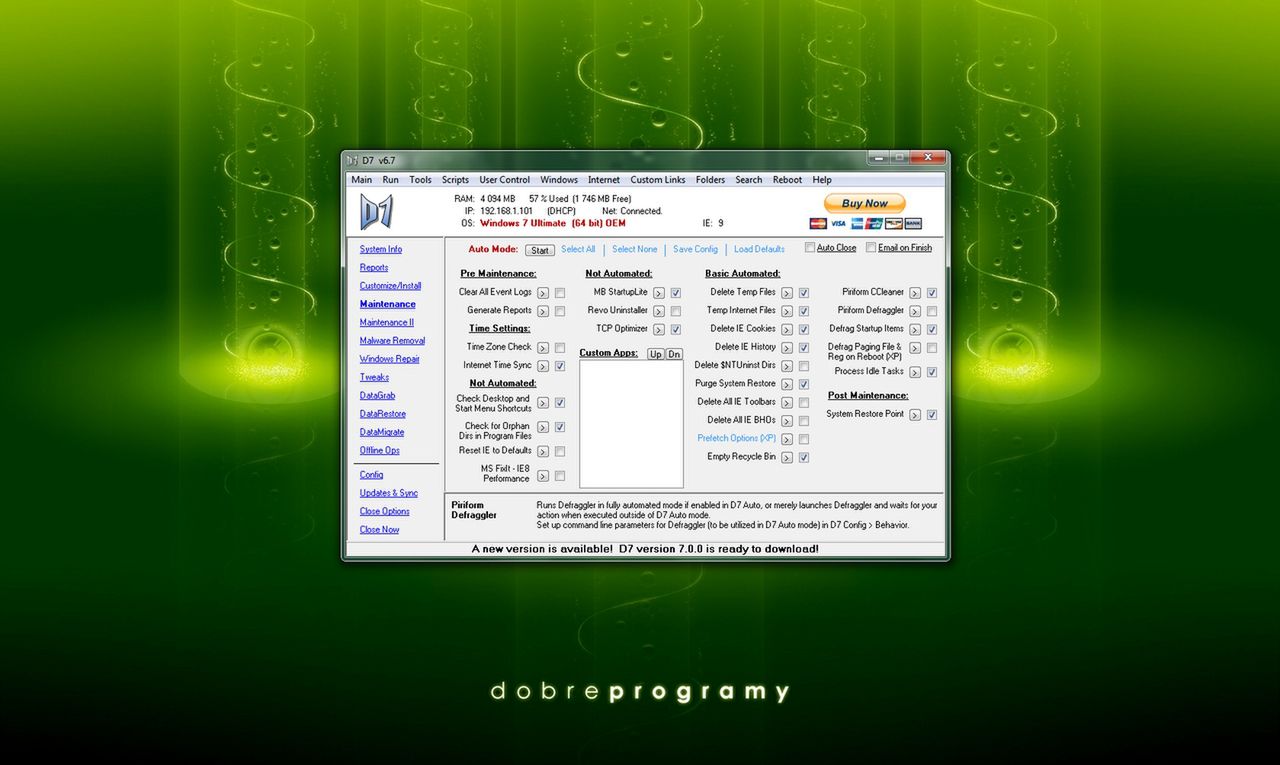Run Delete All IE Toolbars arrow button
1280x765 pixels.
tap(787, 403)
